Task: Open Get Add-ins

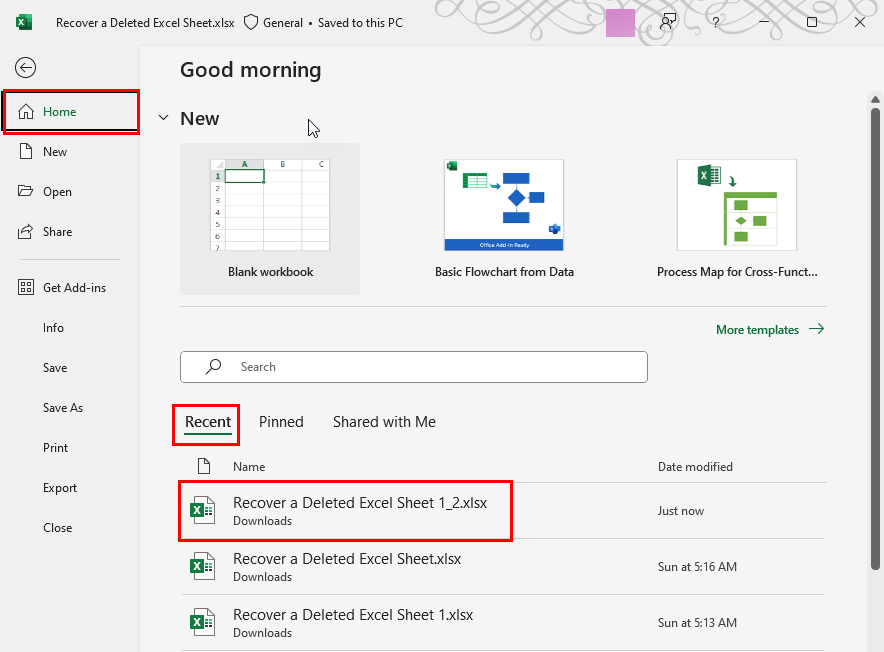Action: pyautogui.click(x=74, y=288)
